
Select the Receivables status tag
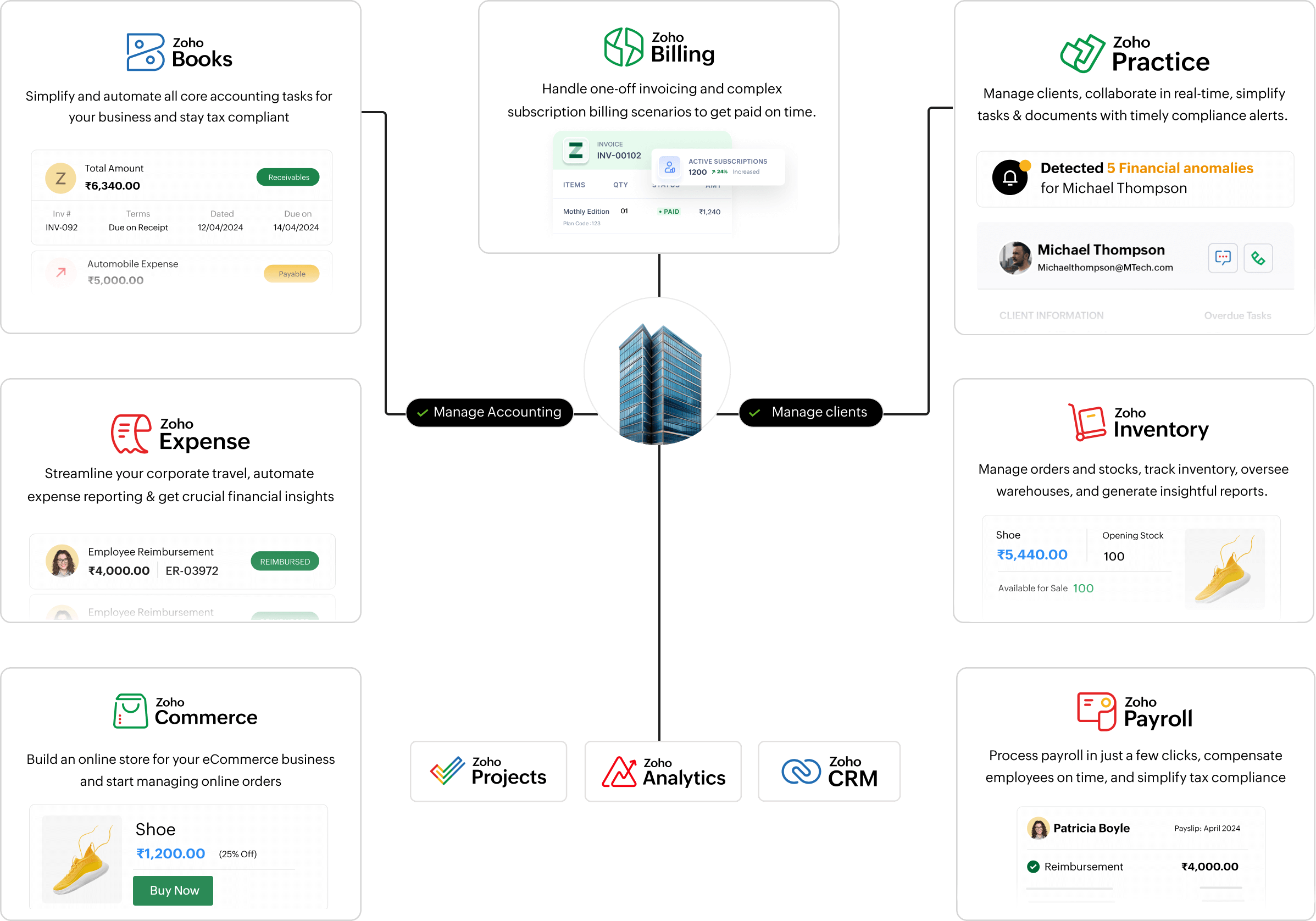pos(287,178)
